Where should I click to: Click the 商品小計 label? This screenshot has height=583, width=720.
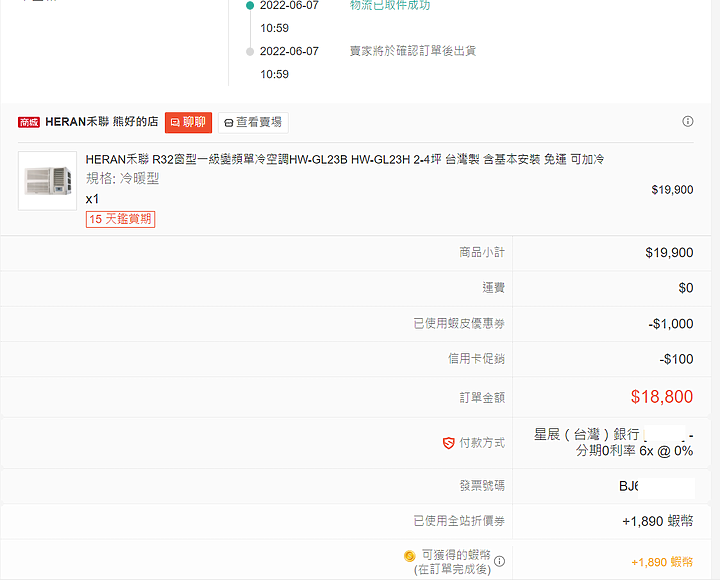(x=482, y=252)
